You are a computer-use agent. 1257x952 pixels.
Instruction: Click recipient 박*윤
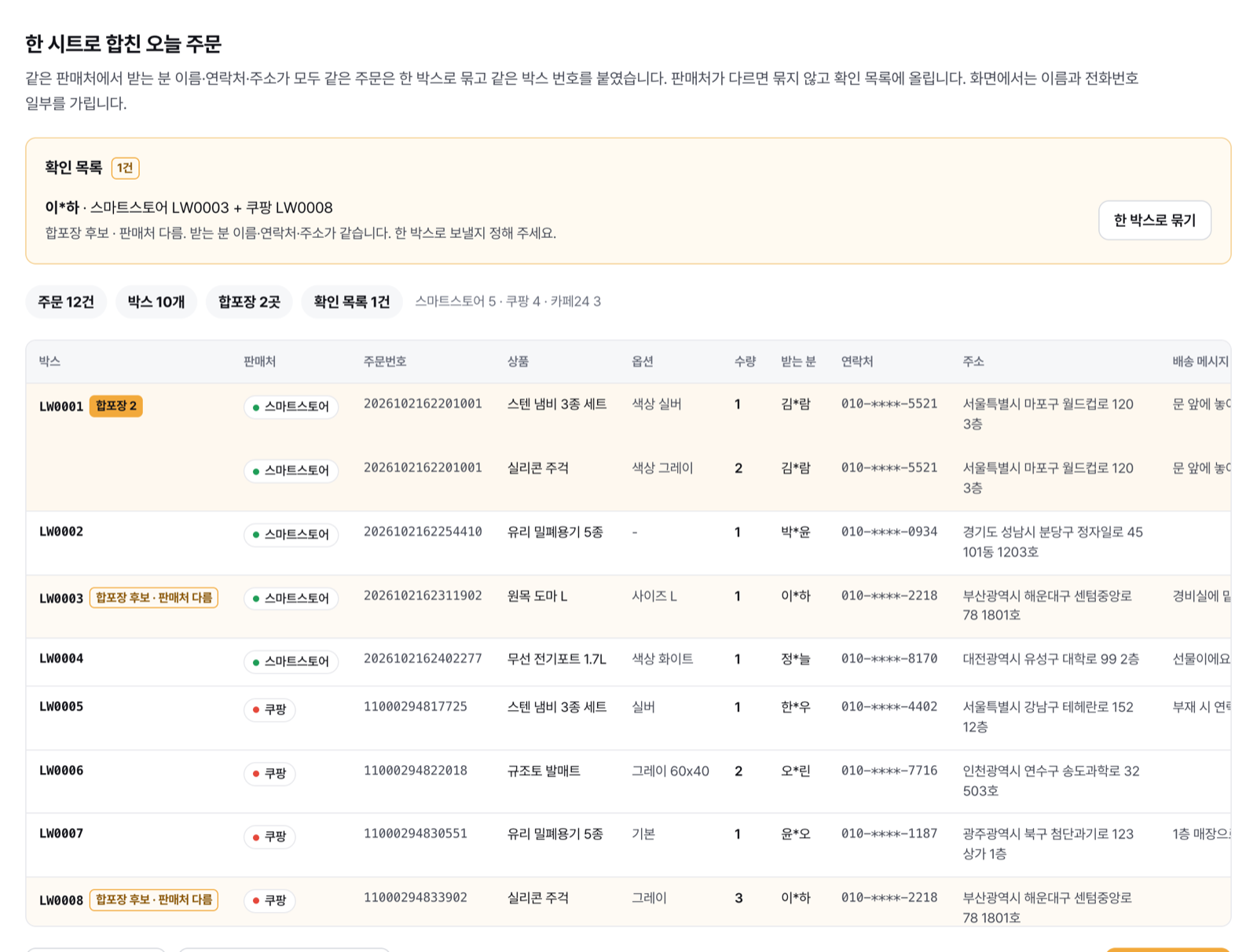(796, 533)
